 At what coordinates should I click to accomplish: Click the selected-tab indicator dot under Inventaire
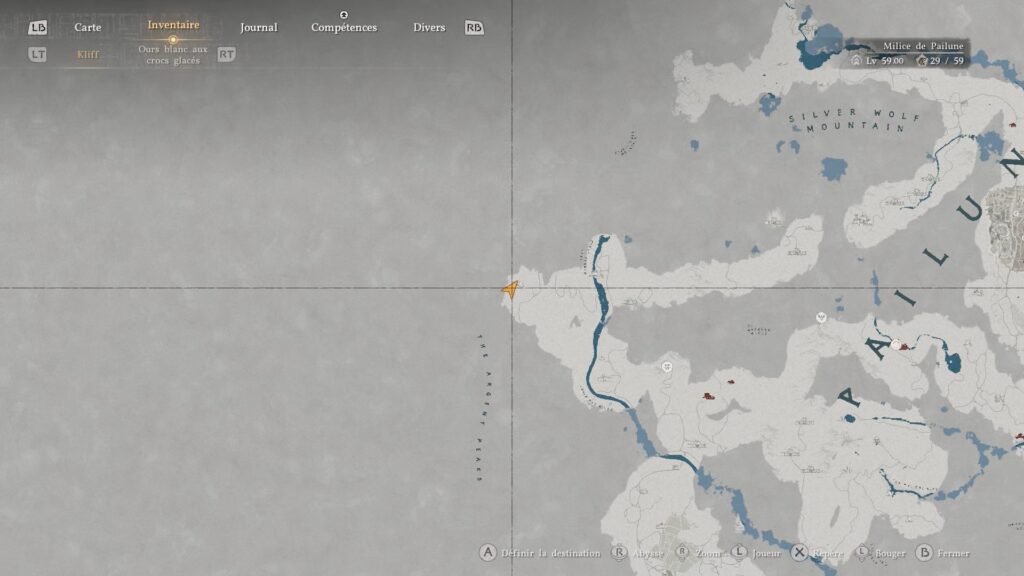(173, 39)
